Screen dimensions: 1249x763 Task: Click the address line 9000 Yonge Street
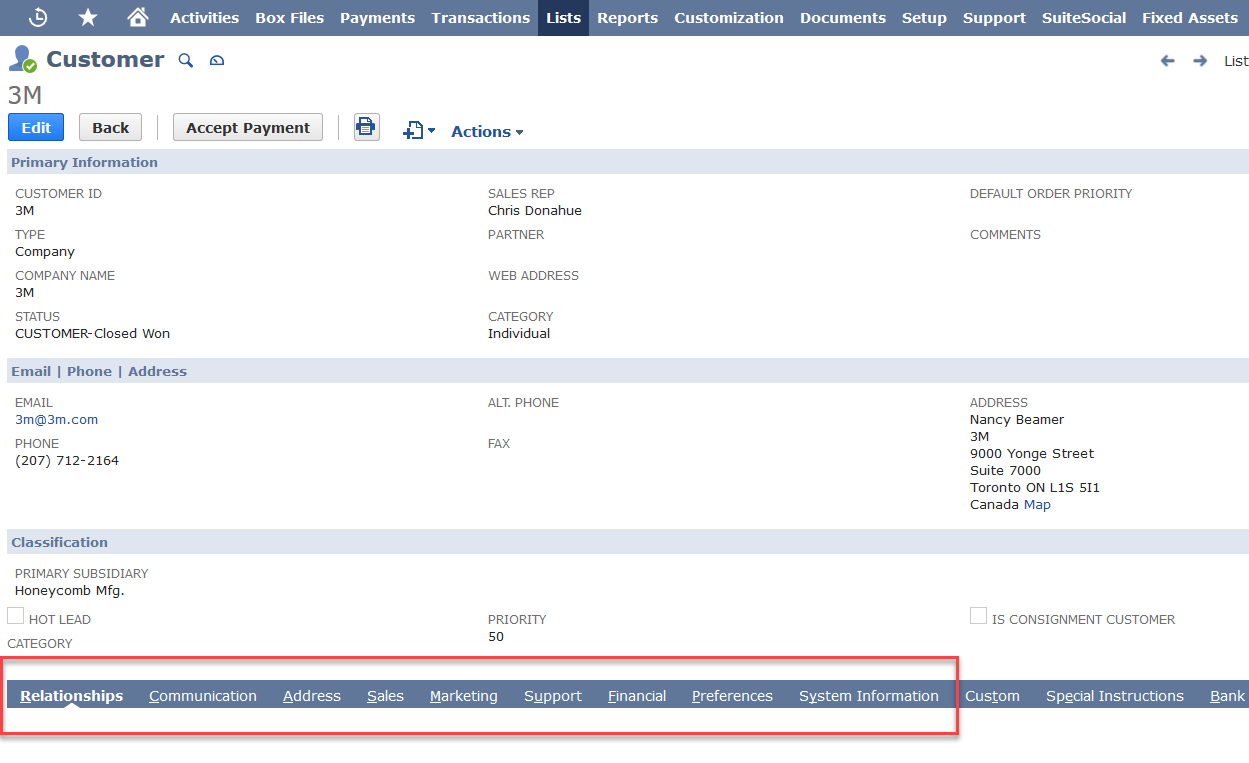(x=1032, y=454)
